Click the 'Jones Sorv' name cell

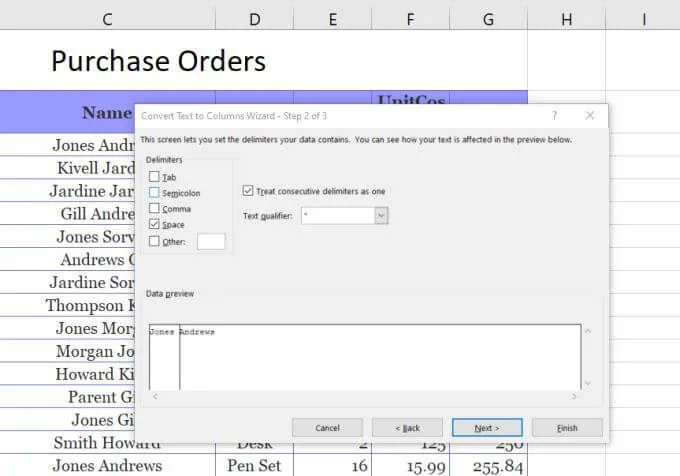pyautogui.click(x=67, y=236)
